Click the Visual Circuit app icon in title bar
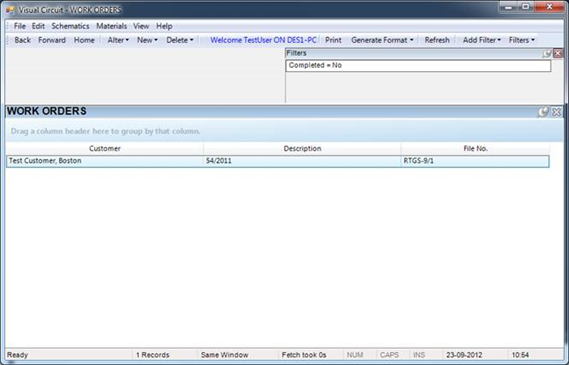This screenshot has width=569, height=365. point(11,10)
